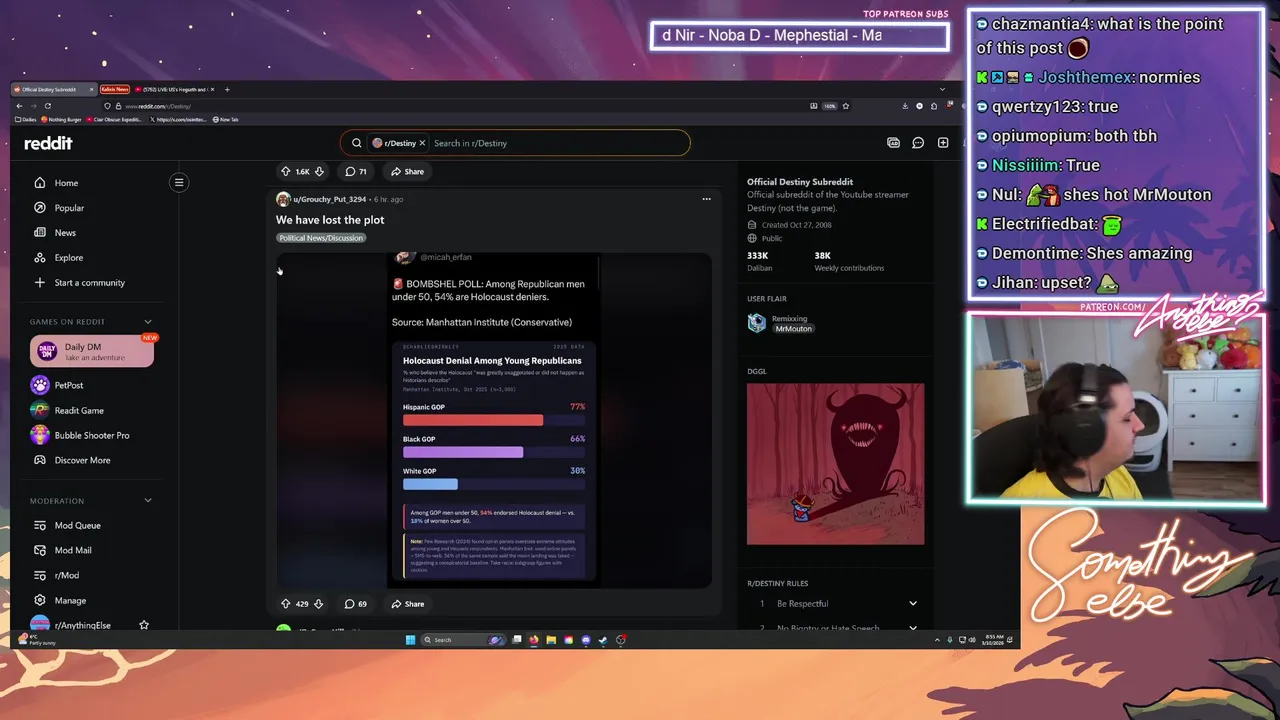Click the search magnifier icon in Reddit
Viewport: 1280px width, 720px height.
[x=356, y=143]
